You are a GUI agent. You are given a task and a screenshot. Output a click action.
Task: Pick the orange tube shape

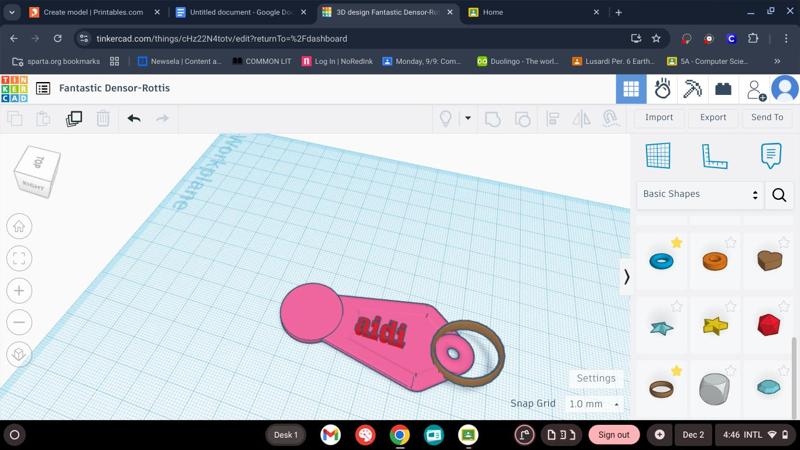715,261
